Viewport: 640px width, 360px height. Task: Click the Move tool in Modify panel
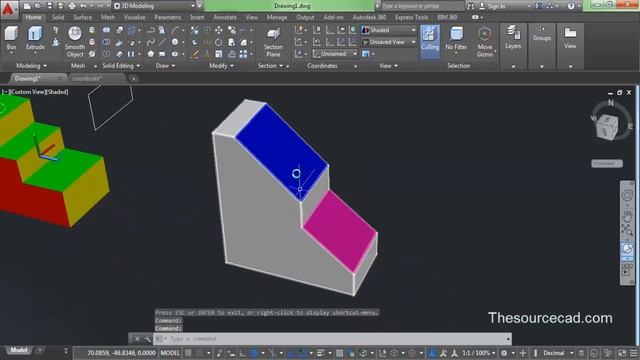(219, 30)
